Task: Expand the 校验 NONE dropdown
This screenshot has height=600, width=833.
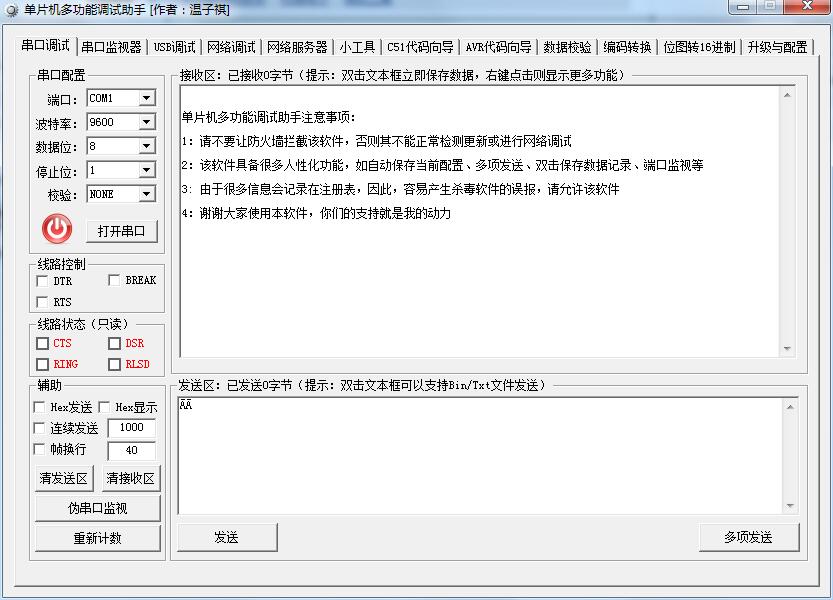Action: 146,194
